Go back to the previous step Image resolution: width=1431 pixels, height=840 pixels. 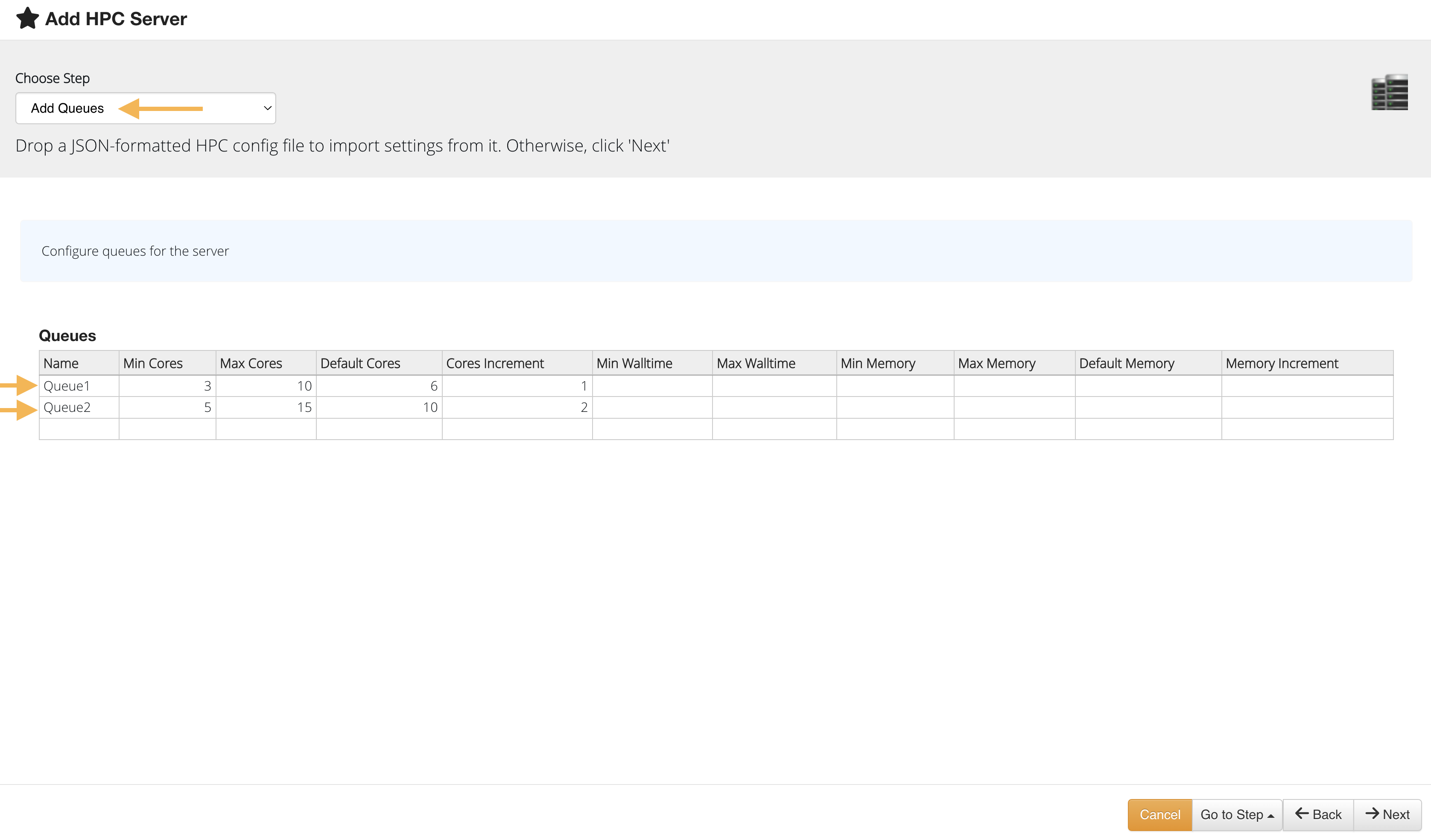tap(1318, 814)
